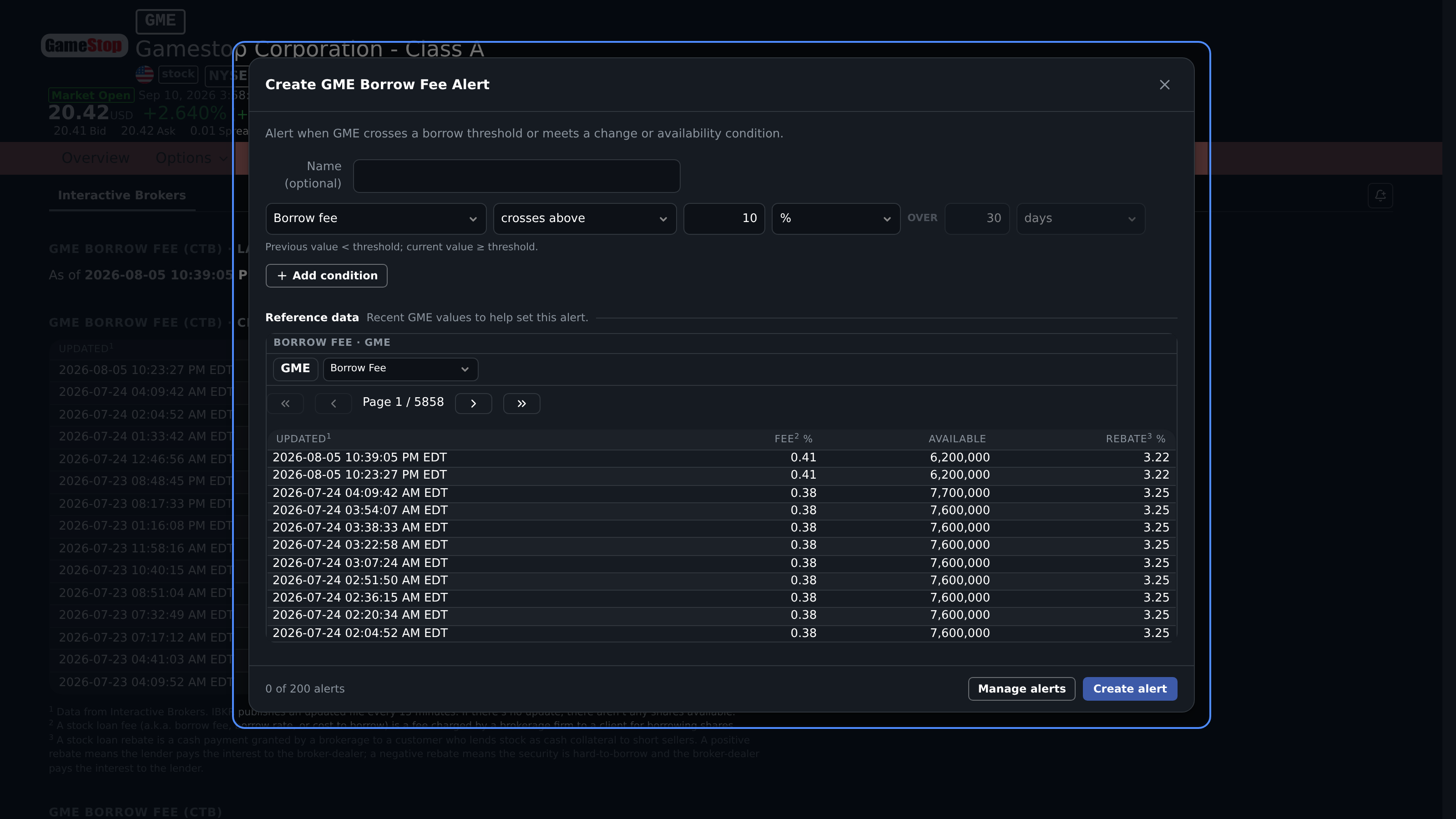Open the Borrow Fee reference data dropdown

point(400,369)
